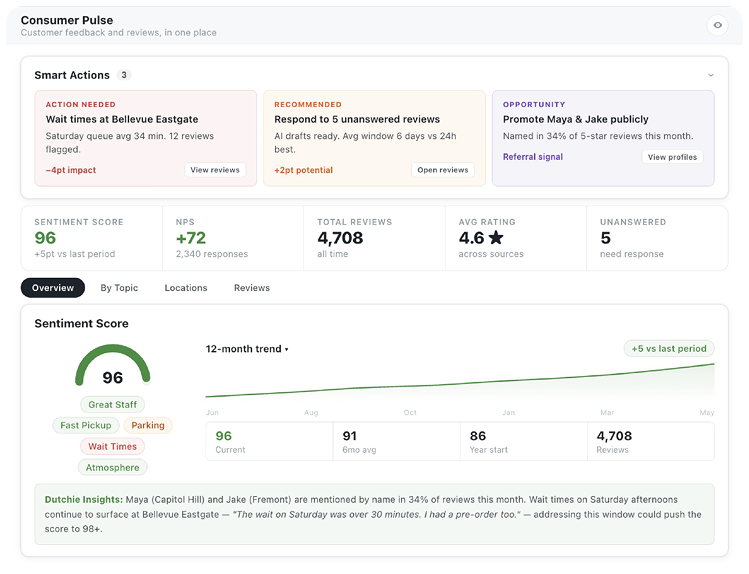Click the +2pt potential label
This screenshot has height=574, width=749.
pyautogui.click(x=303, y=170)
